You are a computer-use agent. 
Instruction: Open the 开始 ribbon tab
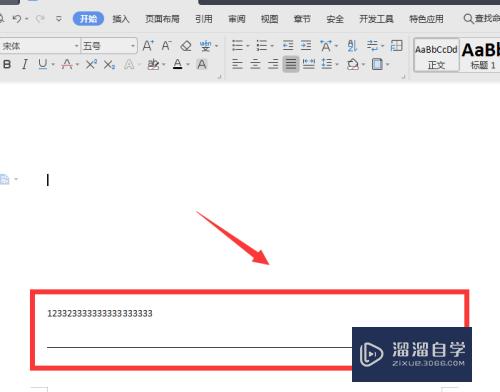tap(88, 19)
